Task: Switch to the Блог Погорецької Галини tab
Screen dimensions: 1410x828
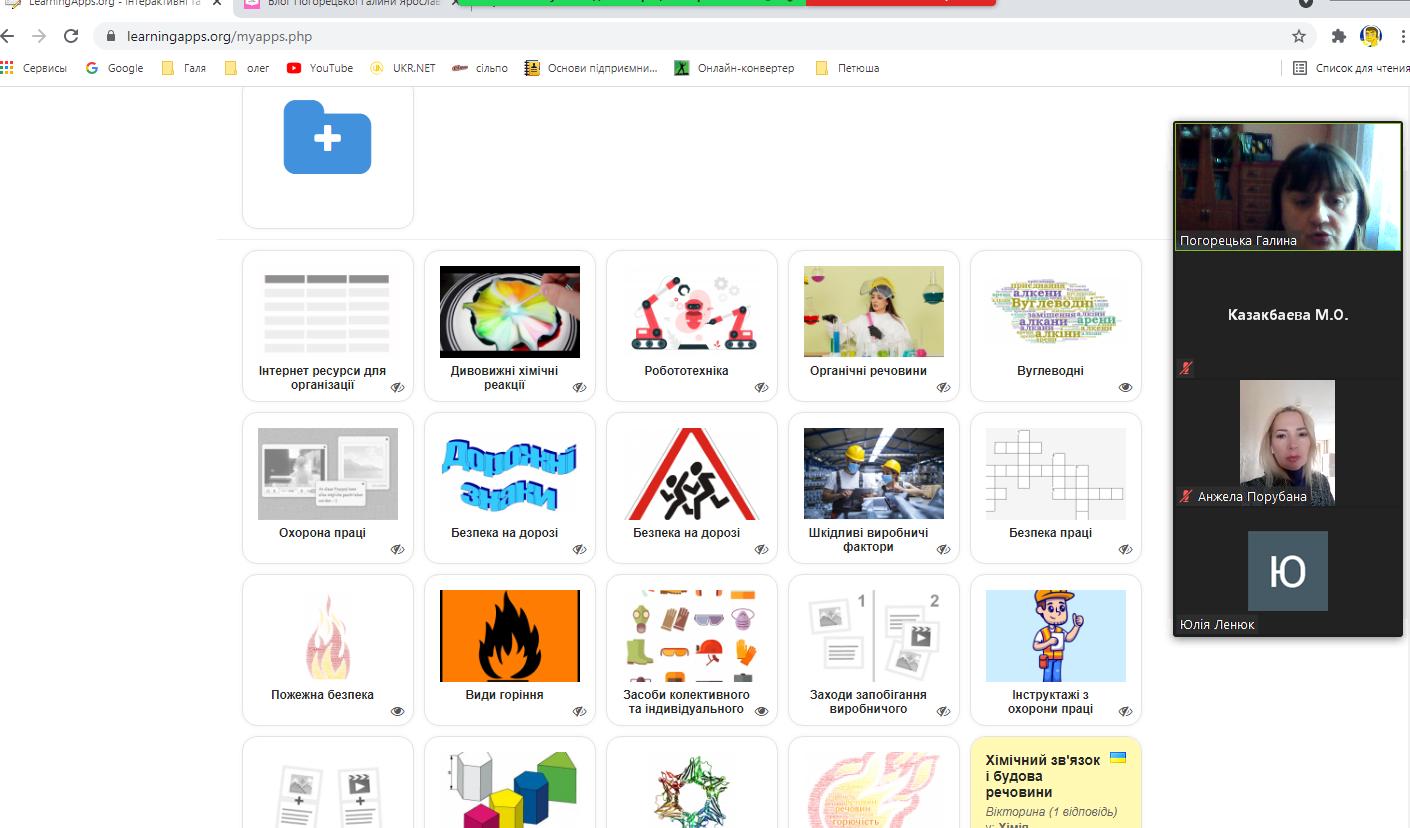Action: point(340,3)
